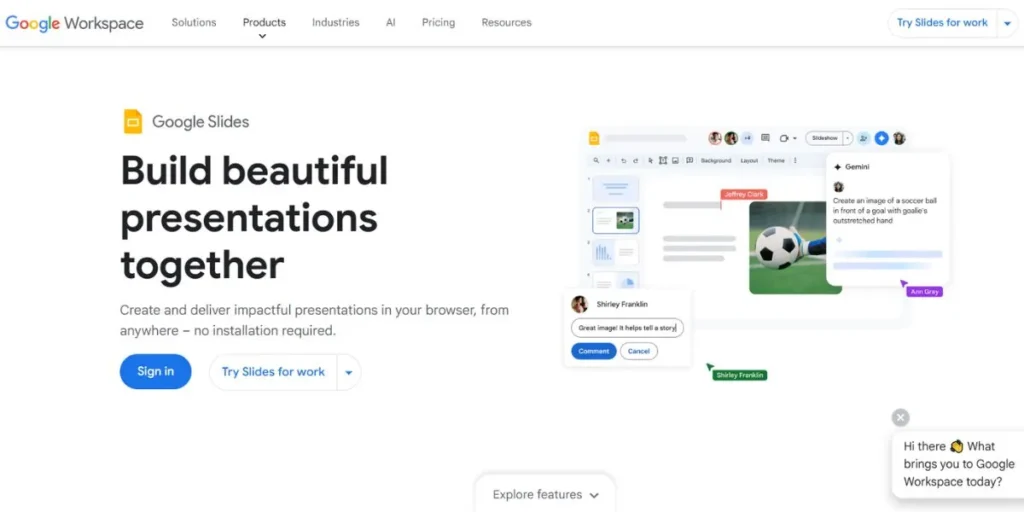This screenshot has width=1024, height=512.
Task: Click the Hi there chat prompt bubble
Action: [957, 464]
